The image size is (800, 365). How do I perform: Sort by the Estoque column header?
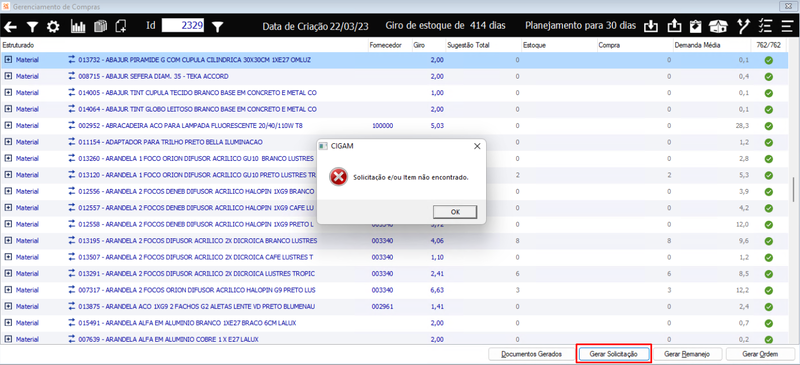point(534,45)
